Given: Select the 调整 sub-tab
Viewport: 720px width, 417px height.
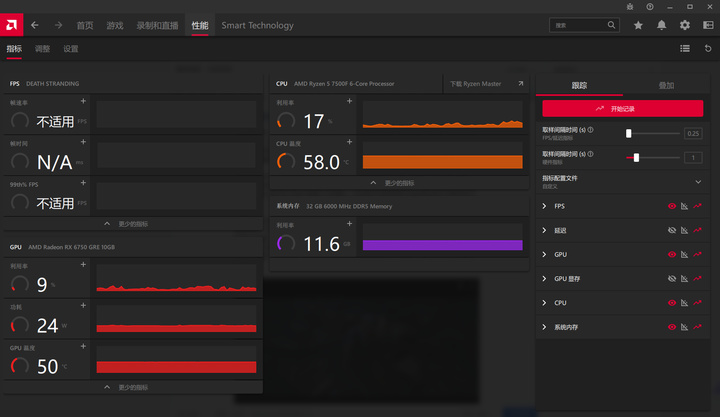Looking at the screenshot, I should (x=42, y=48).
